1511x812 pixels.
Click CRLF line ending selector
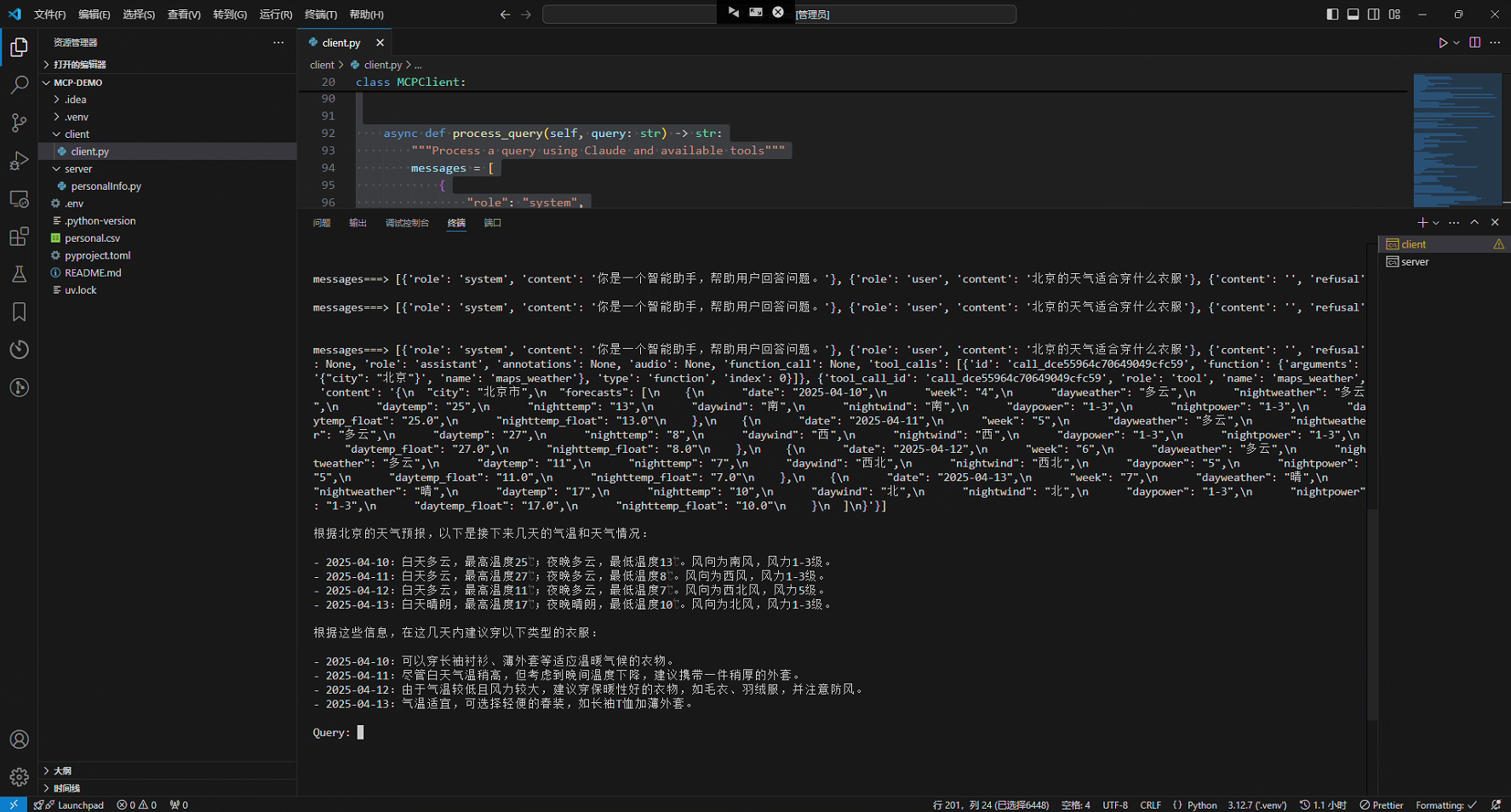1151,805
